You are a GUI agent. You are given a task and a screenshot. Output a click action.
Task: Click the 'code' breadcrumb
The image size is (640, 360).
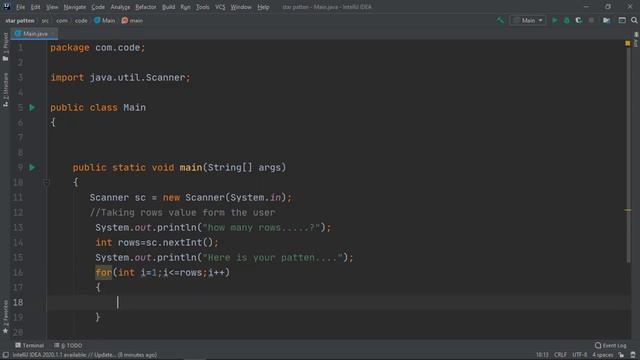(81, 20)
